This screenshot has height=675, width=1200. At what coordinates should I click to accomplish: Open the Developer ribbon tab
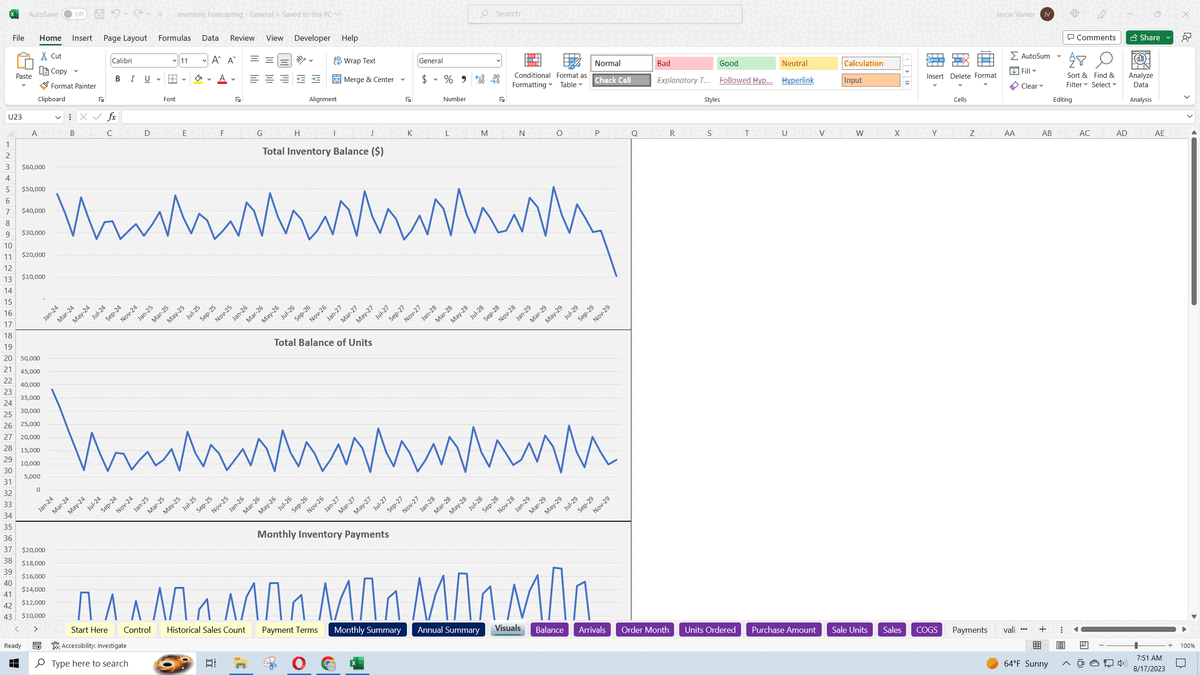tap(313, 38)
